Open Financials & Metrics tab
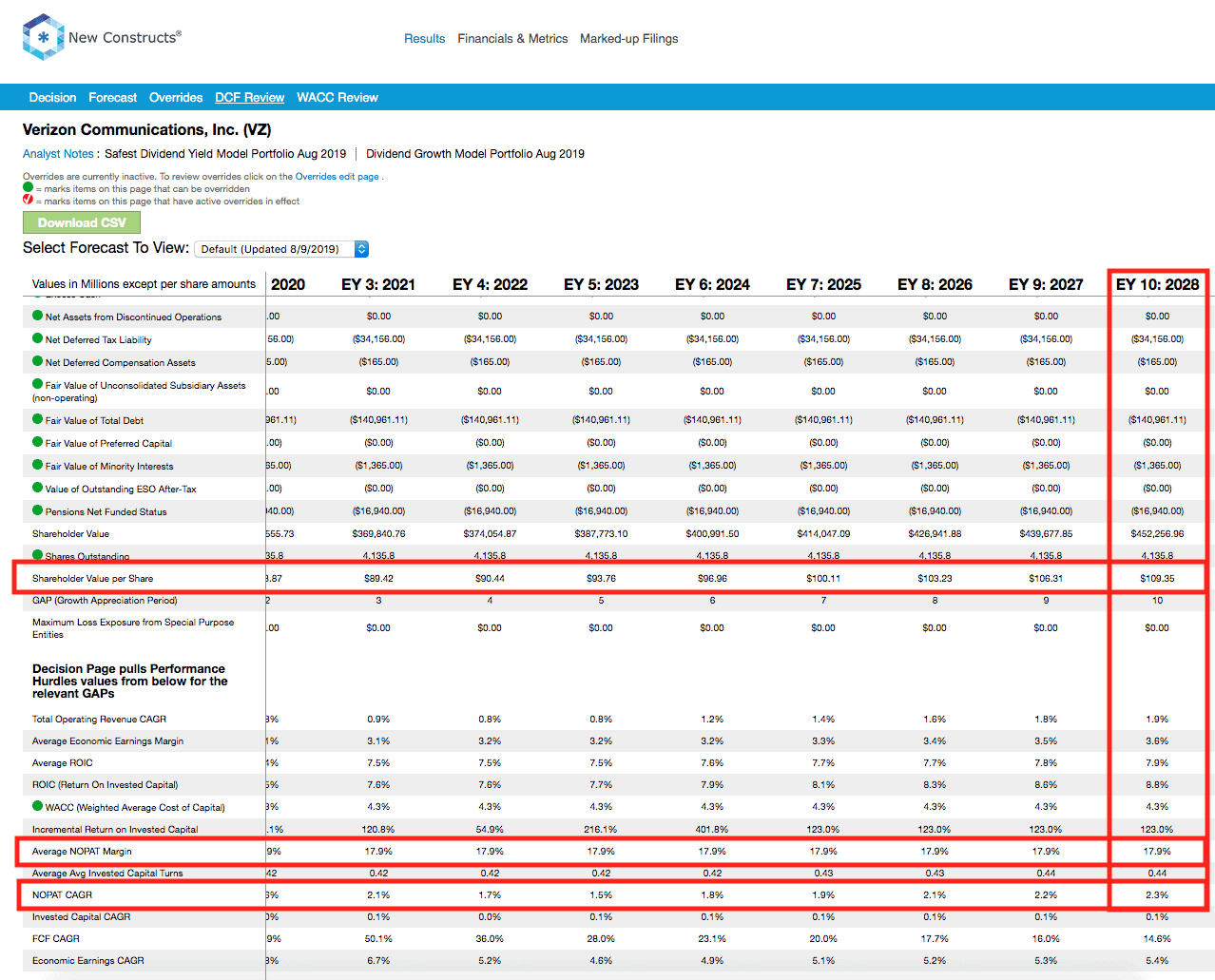Viewport: 1215px width, 980px height. (x=512, y=39)
